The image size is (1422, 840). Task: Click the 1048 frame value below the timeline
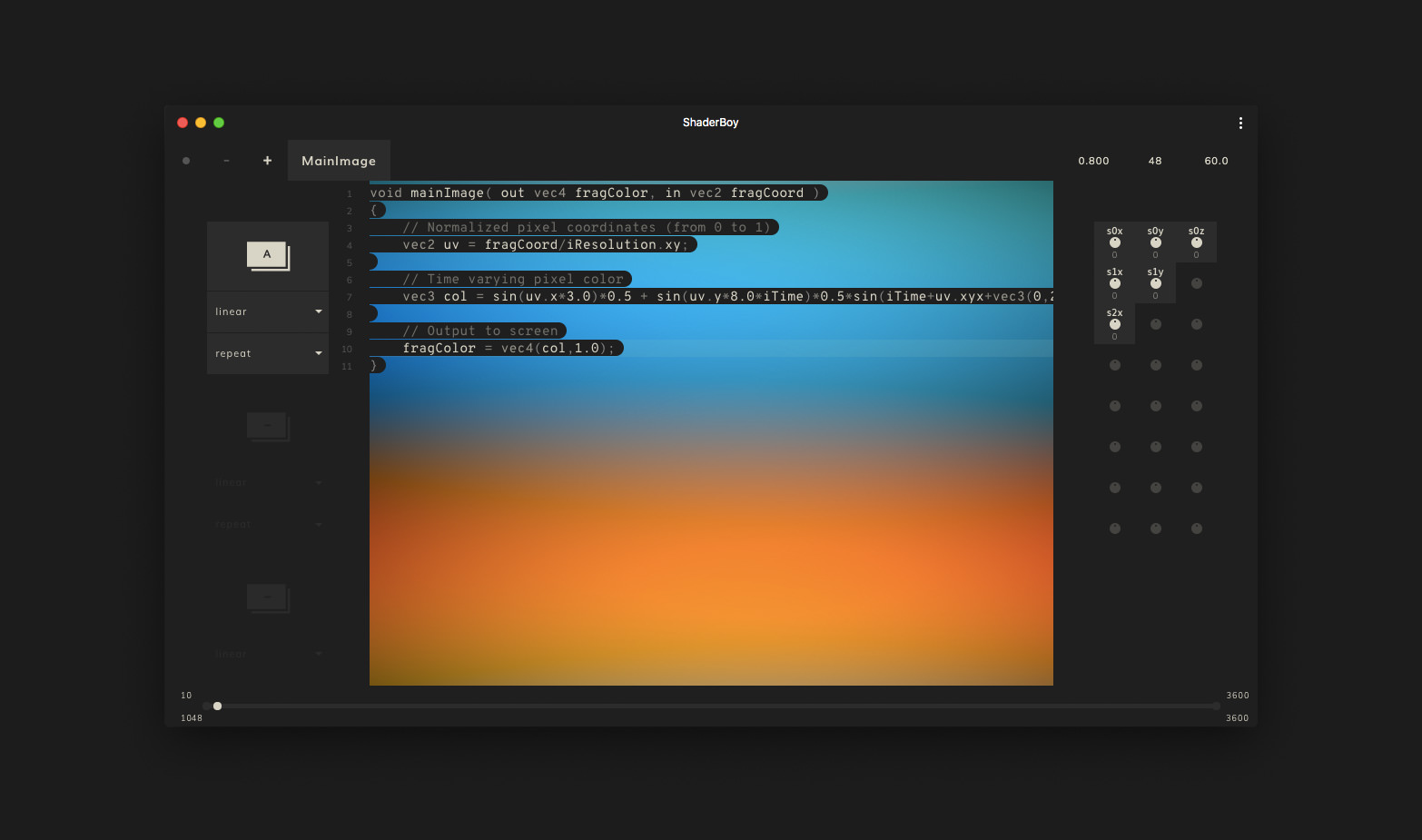click(x=192, y=718)
